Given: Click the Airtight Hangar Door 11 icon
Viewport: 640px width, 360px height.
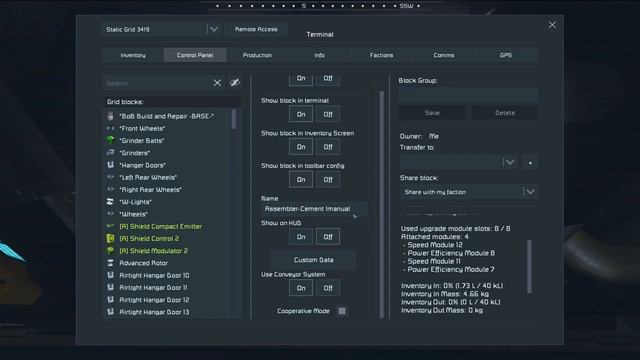Looking at the screenshot, I should pos(110,287).
